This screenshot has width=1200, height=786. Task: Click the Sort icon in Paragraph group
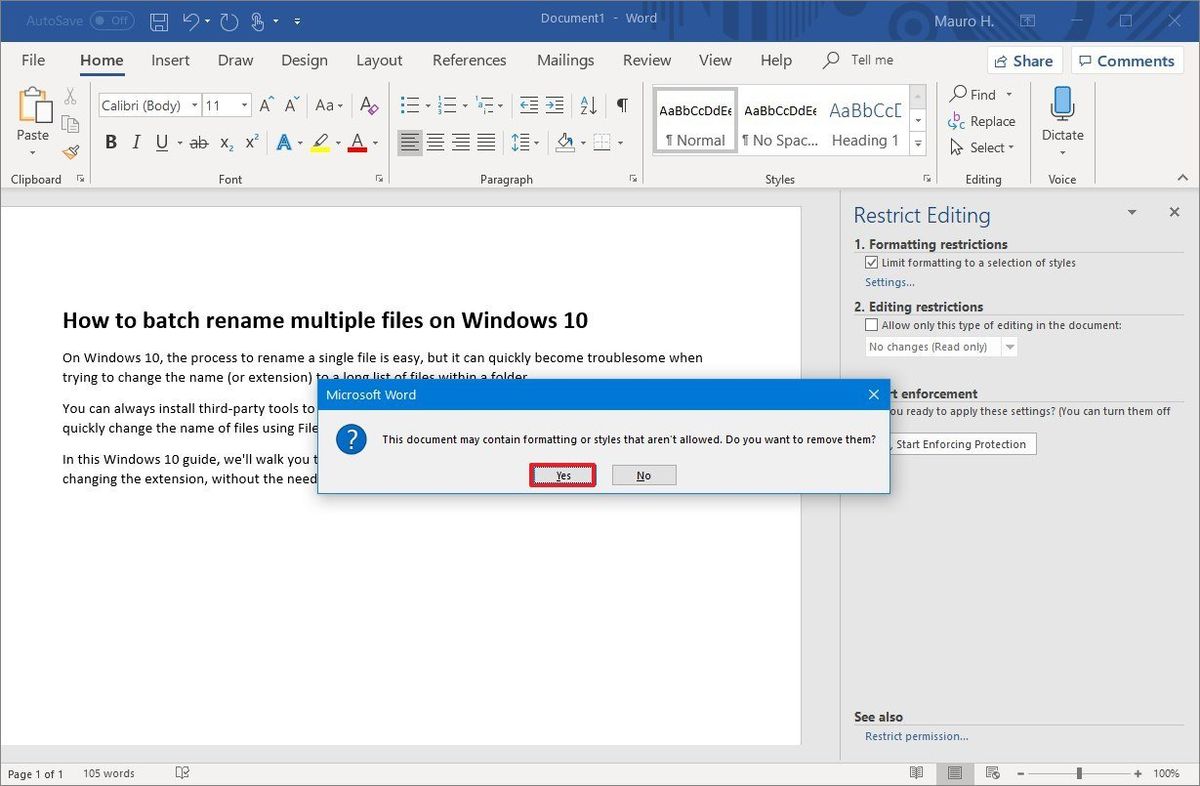(588, 104)
